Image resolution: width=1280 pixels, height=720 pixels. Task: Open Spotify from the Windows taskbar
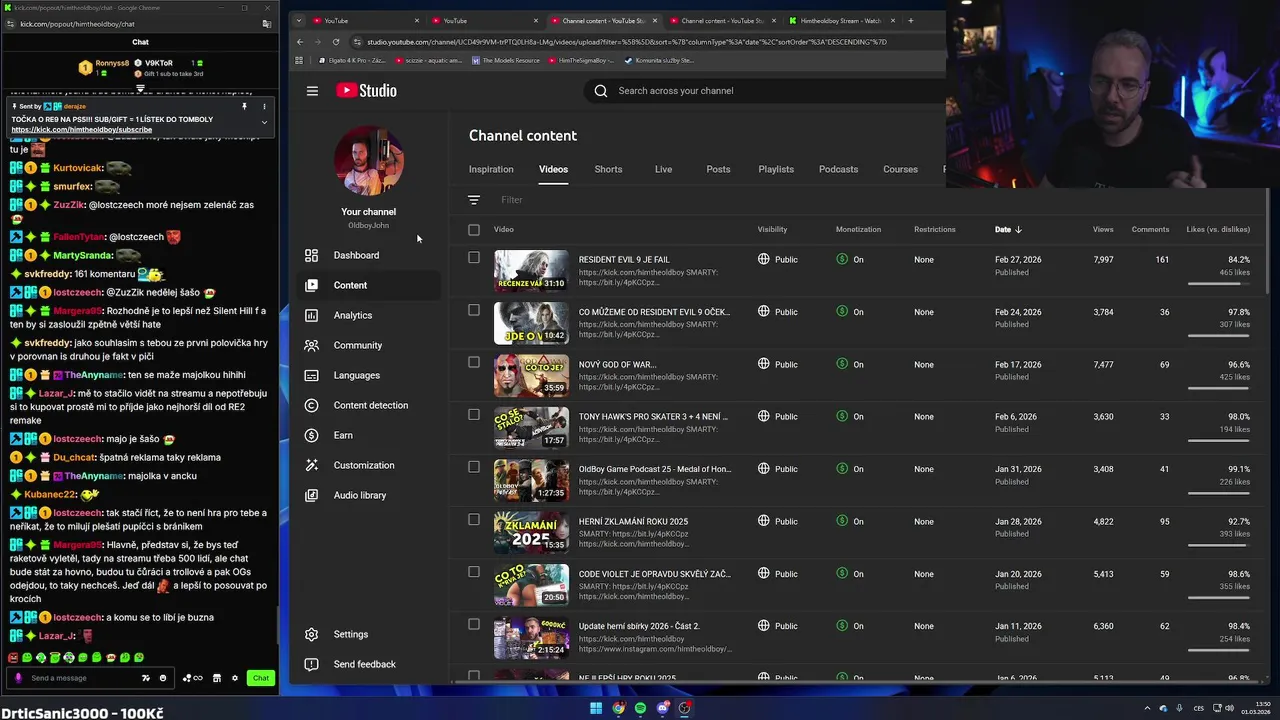pos(640,708)
